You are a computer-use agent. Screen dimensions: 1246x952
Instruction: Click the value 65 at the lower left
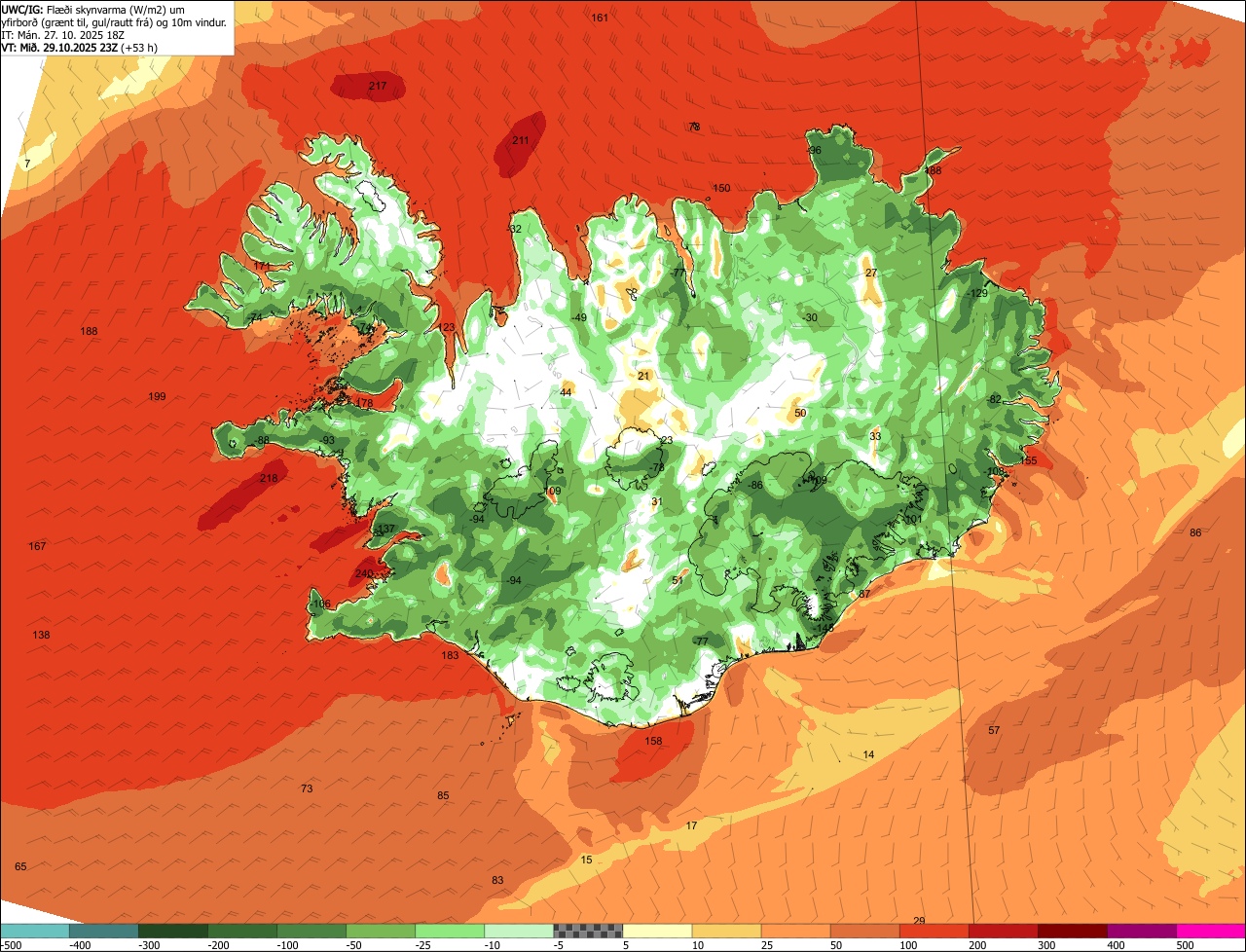20,866
